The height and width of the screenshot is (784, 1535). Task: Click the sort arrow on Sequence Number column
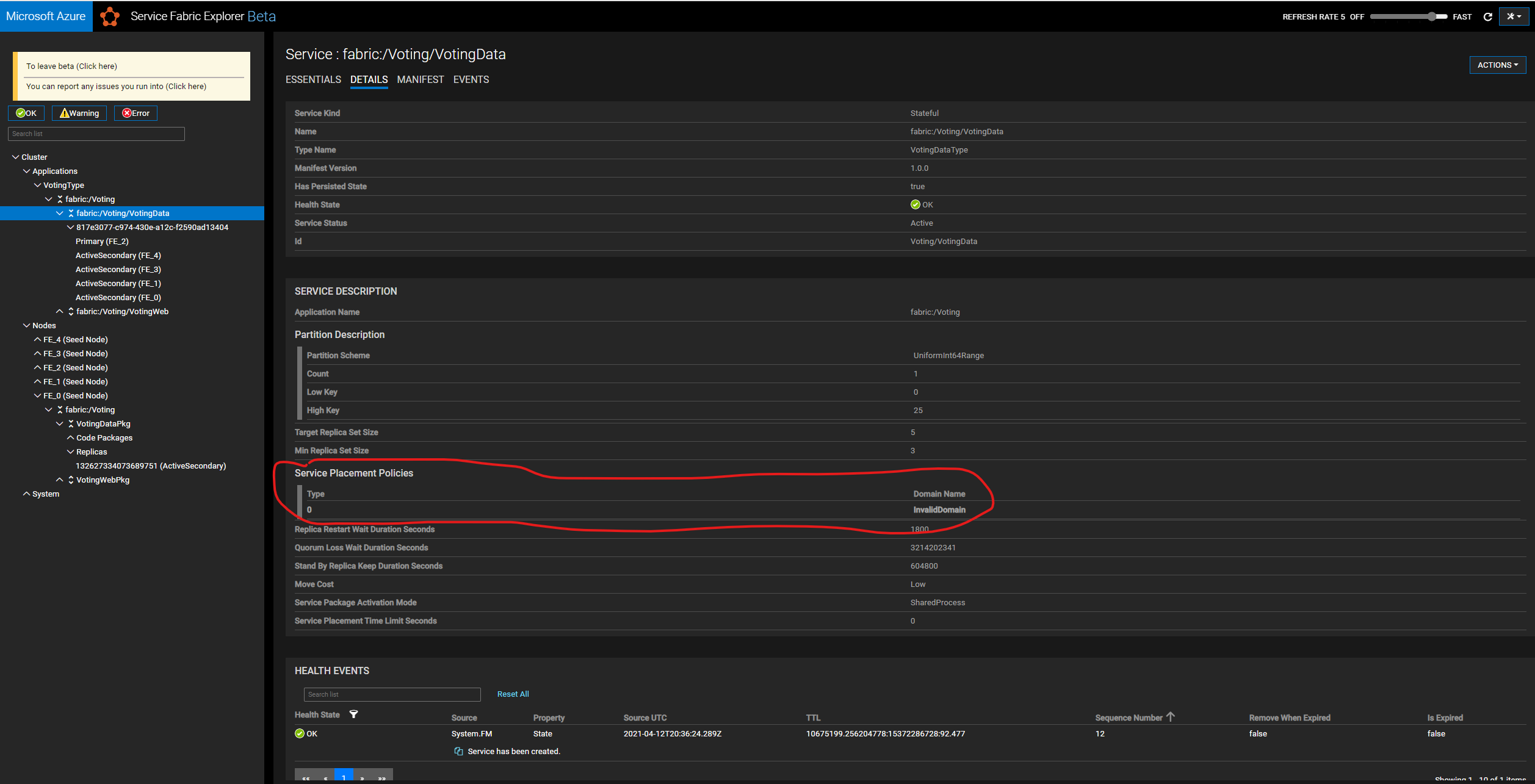pyautogui.click(x=1171, y=716)
